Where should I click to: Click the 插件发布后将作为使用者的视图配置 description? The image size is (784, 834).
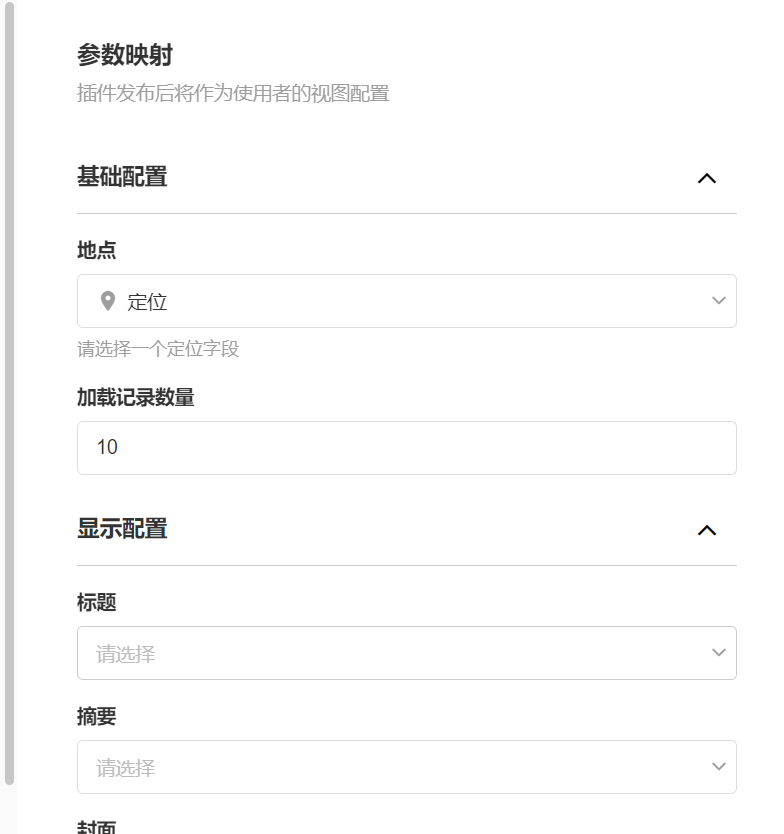(233, 94)
